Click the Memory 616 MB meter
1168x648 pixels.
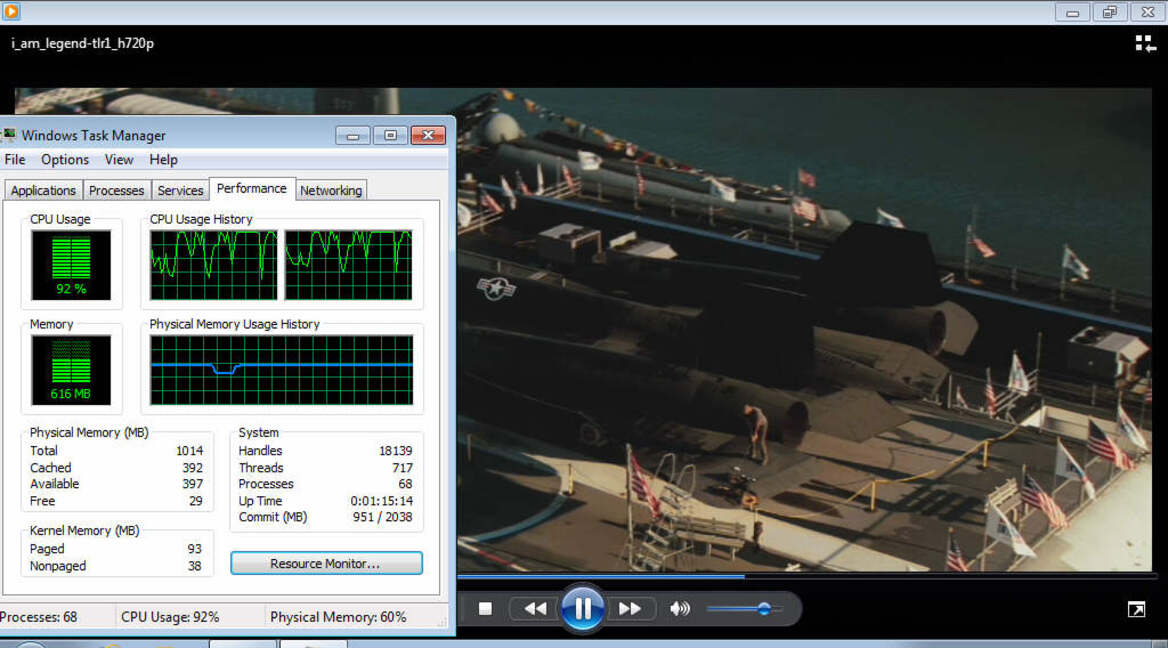click(71, 370)
